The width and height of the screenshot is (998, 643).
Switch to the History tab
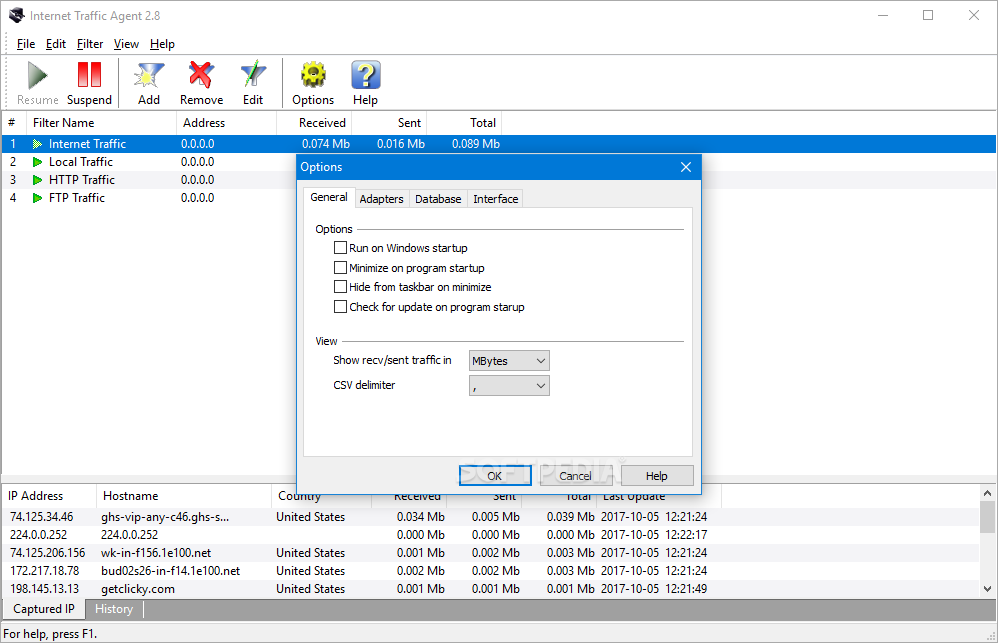[x=114, y=609]
